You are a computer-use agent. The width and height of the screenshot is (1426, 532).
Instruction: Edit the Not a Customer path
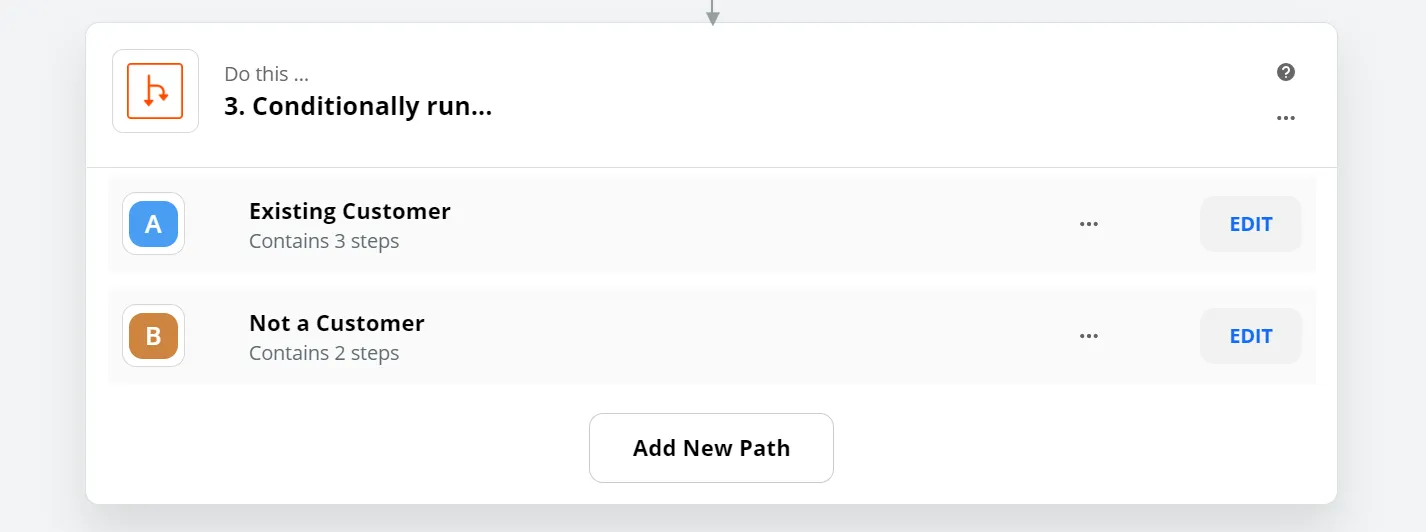tap(1250, 336)
